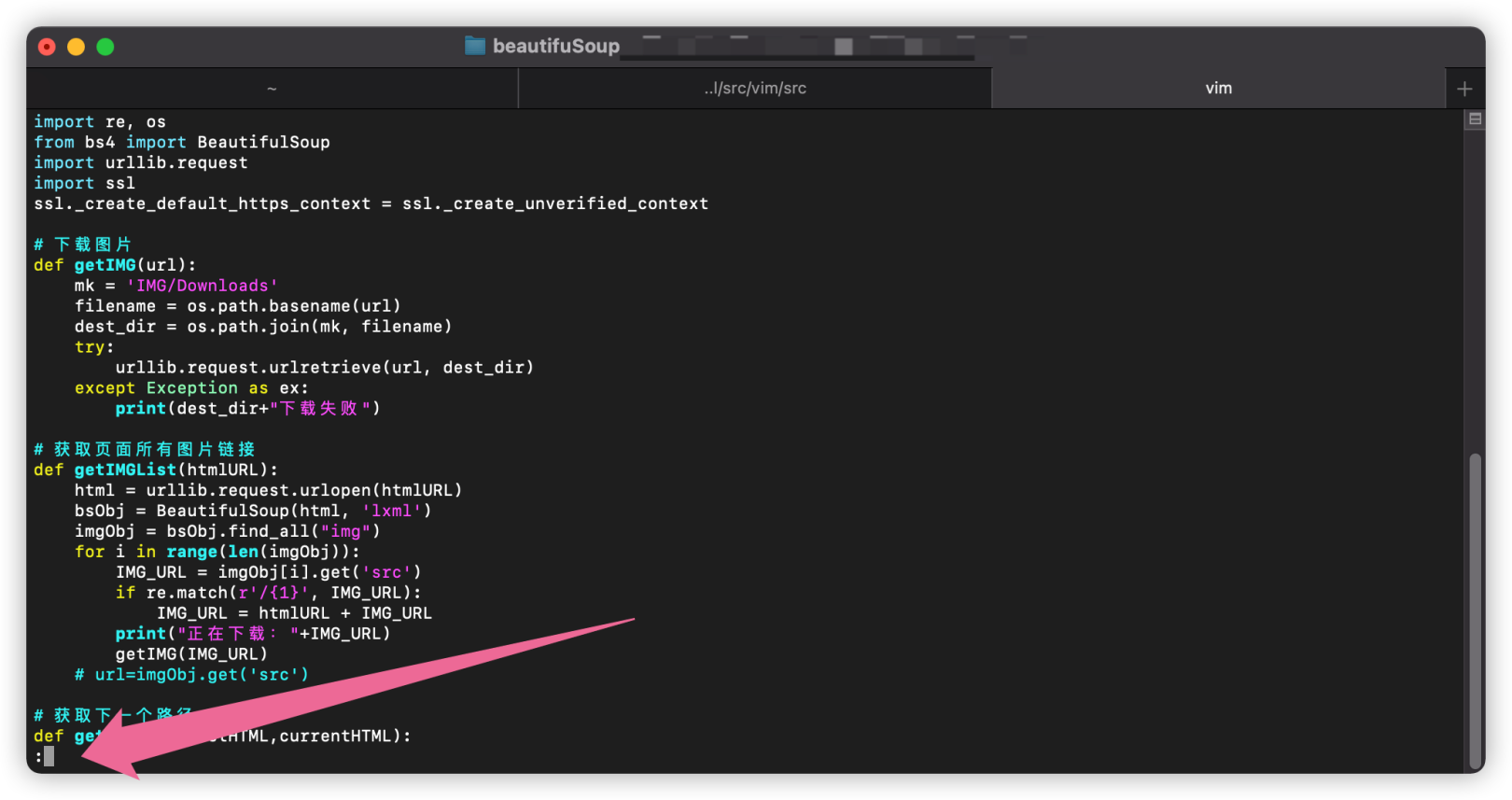1512x800 pixels.
Task: Maximize the terminal with green button
Action: click(x=105, y=47)
